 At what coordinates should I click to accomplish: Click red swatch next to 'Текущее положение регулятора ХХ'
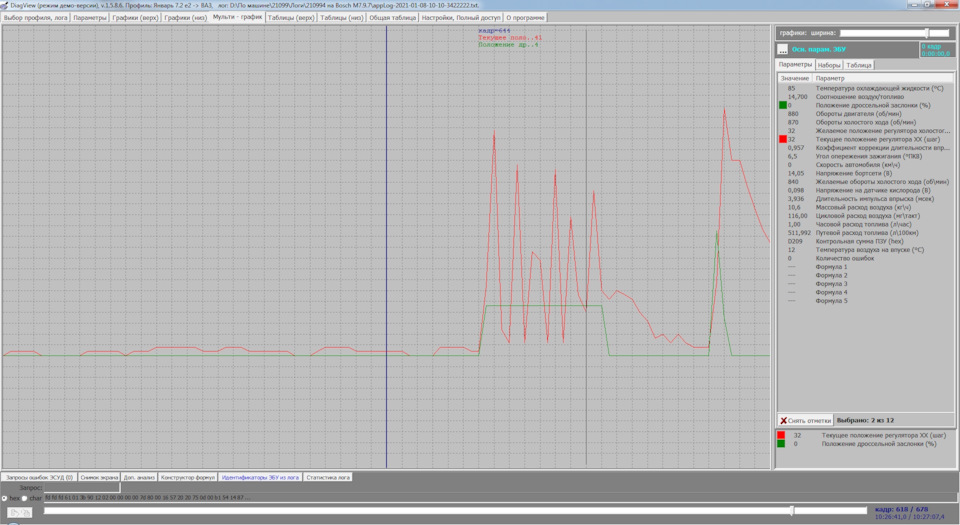pos(782,140)
